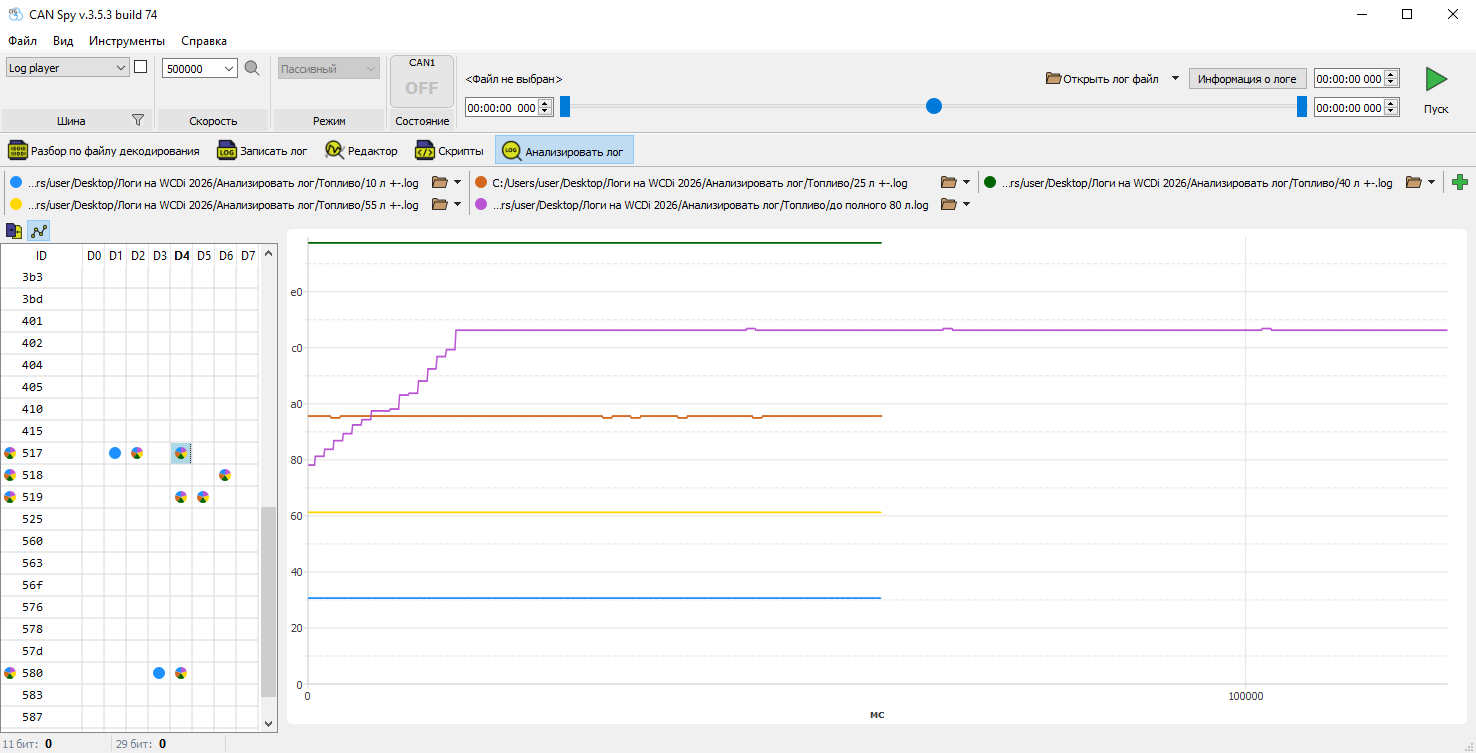Viewport: 1476px width, 753px height.
Task: Open the Файл menu
Action: tap(22, 41)
